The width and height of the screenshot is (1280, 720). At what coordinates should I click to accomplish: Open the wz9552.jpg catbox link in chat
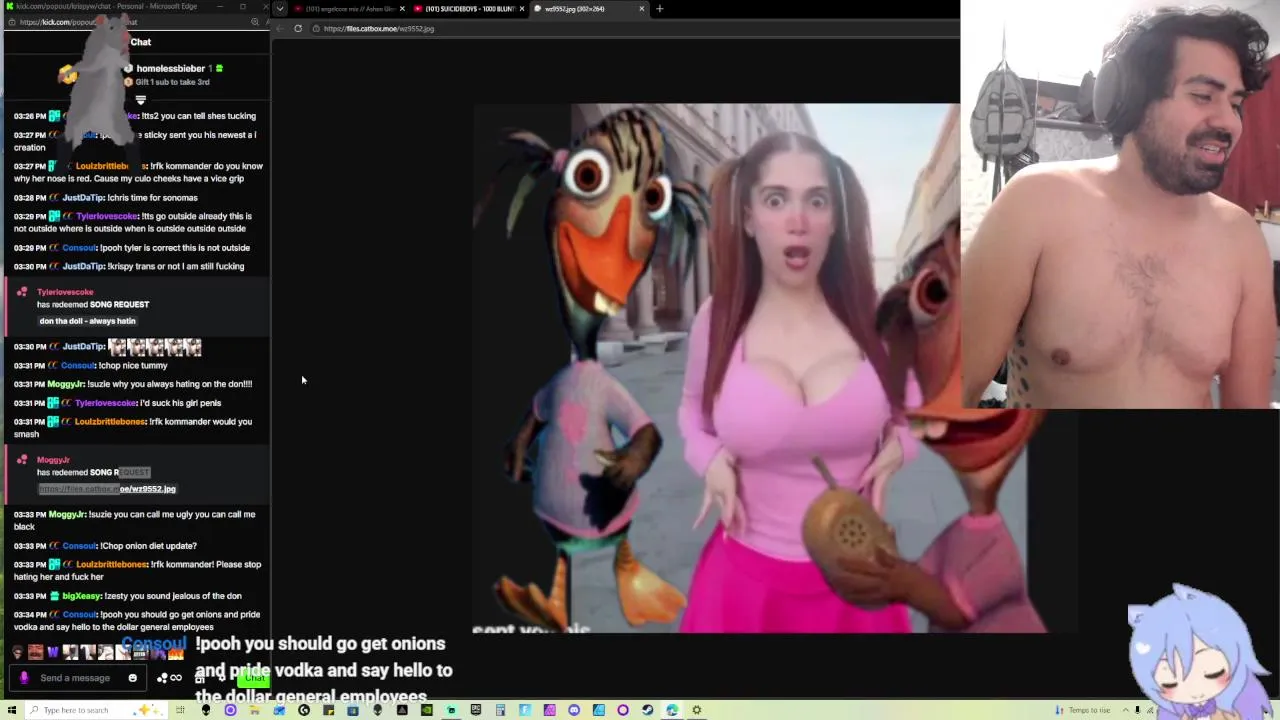pos(107,489)
